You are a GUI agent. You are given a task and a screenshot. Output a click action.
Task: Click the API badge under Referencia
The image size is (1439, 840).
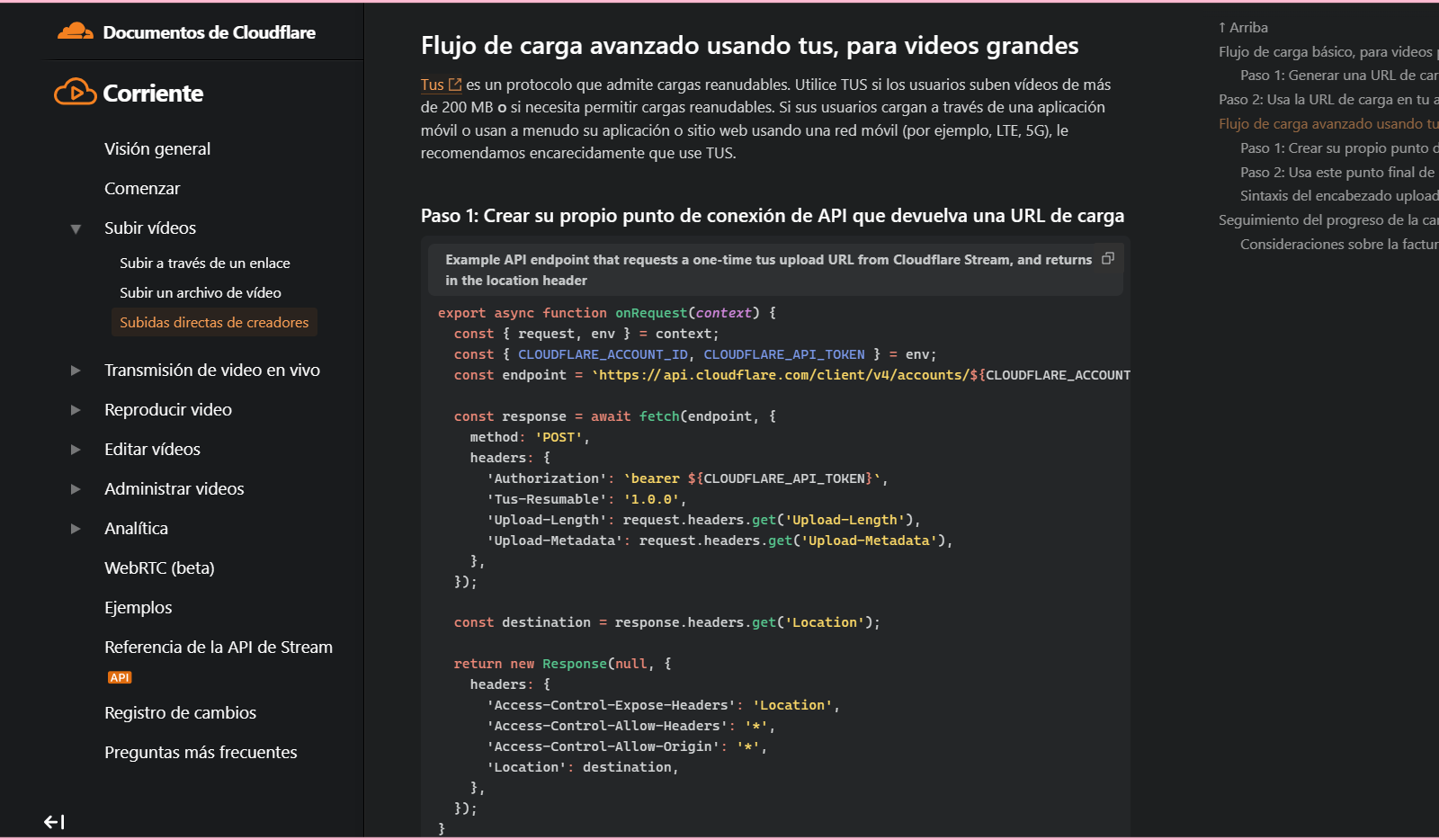120,677
